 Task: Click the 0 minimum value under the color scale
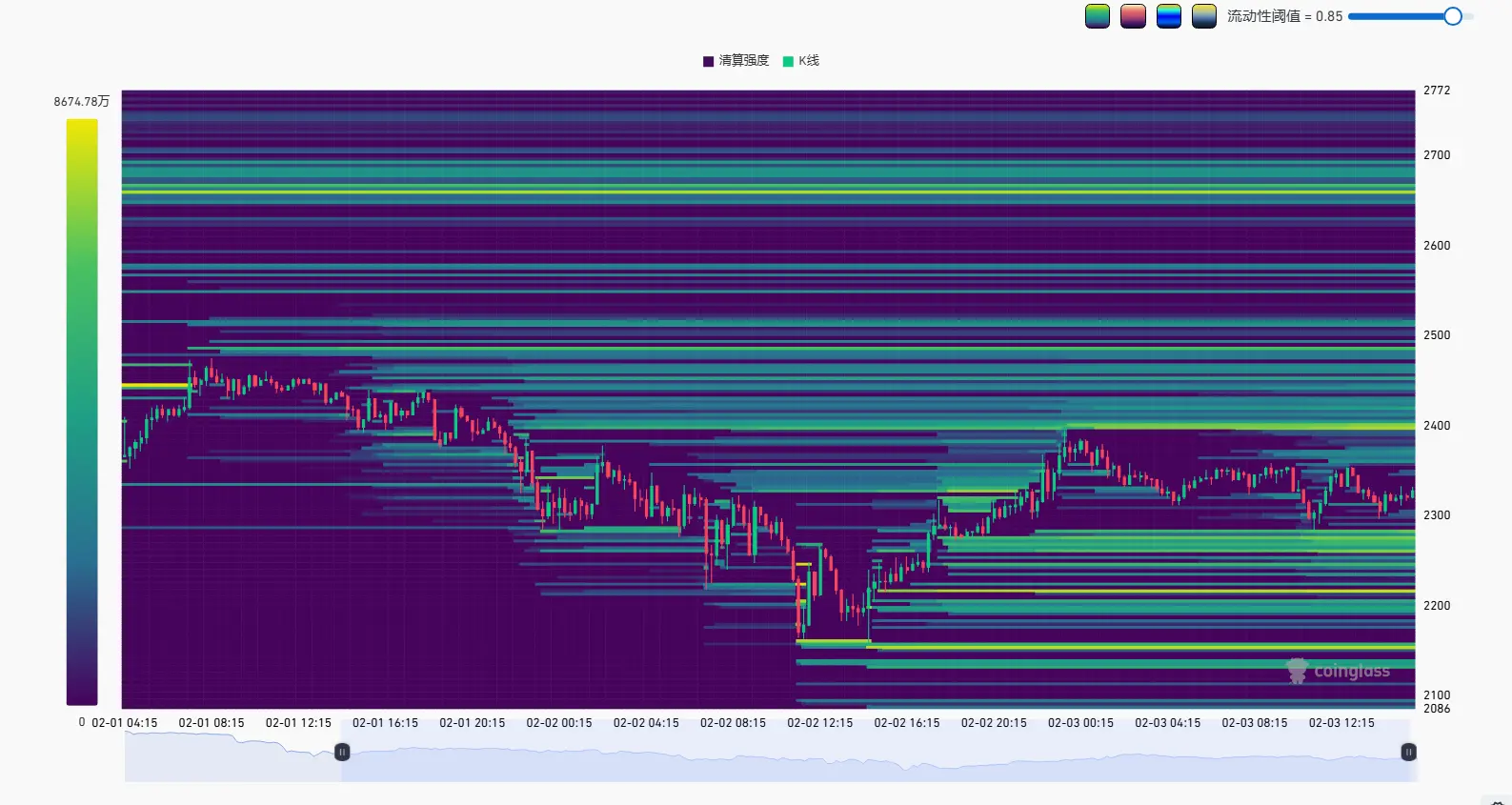tap(82, 722)
